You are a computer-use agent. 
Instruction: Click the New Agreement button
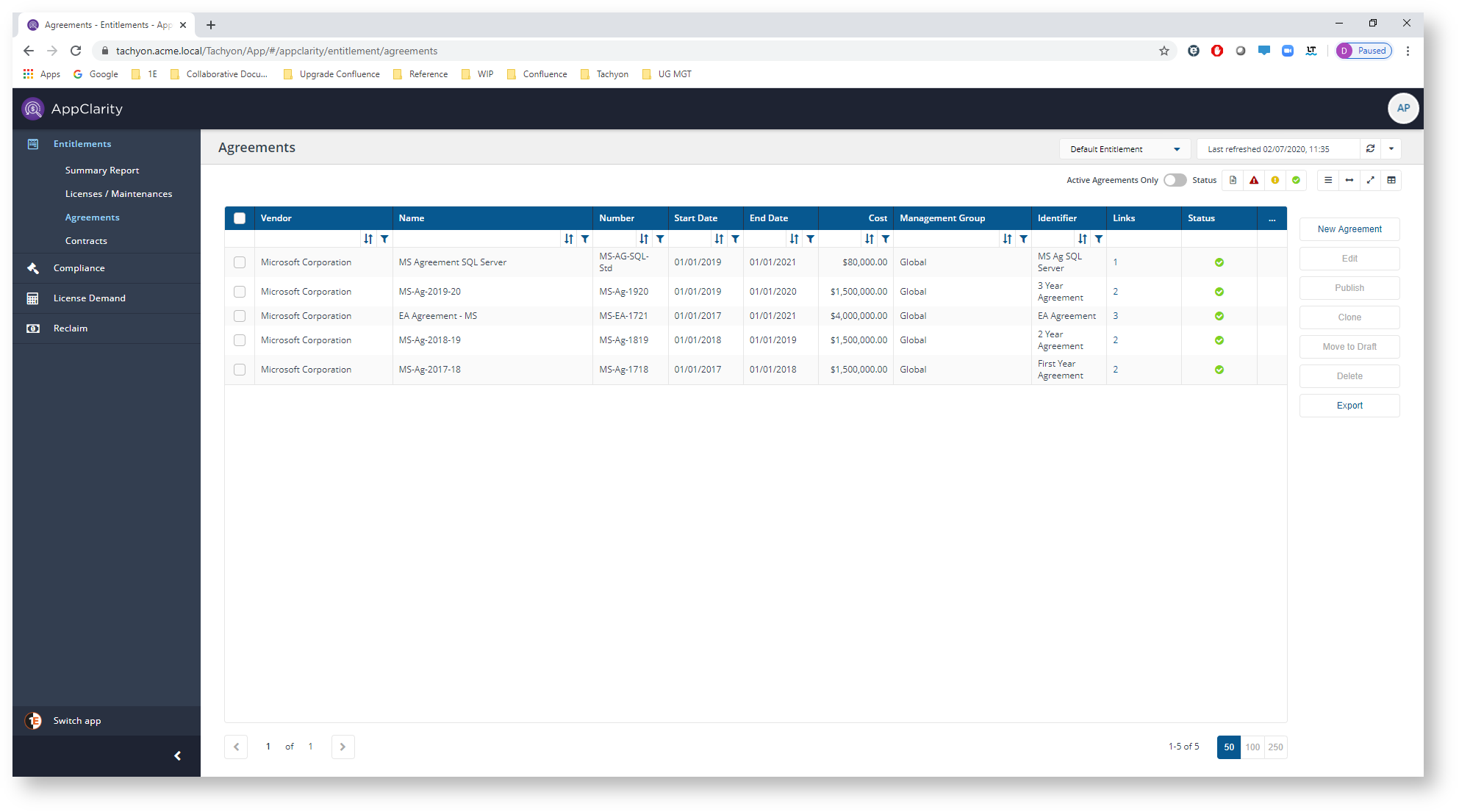tap(1348, 228)
